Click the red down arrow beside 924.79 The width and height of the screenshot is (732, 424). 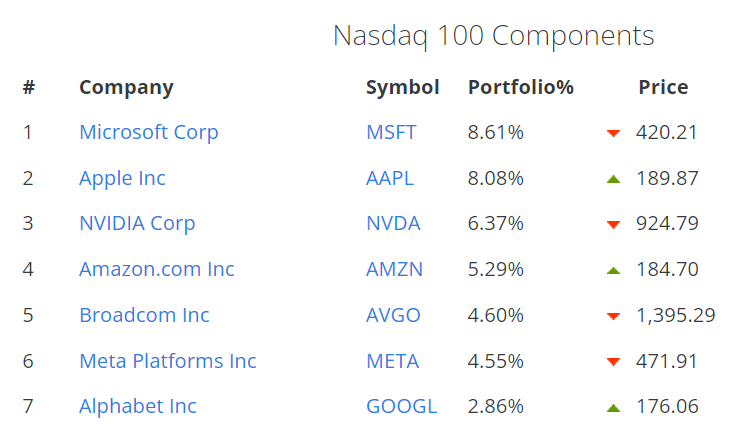point(613,225)
